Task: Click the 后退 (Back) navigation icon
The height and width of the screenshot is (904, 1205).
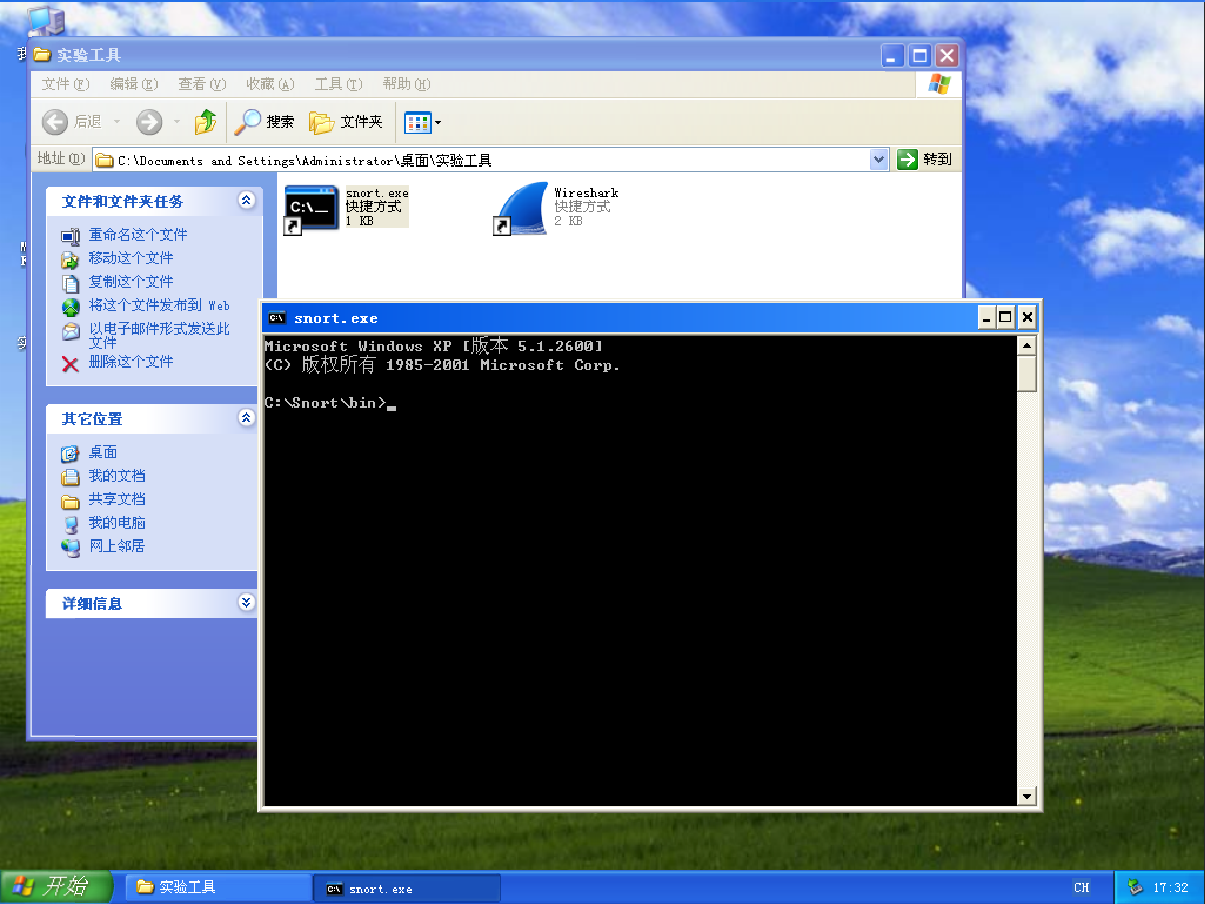Action: tap(56, 122)
